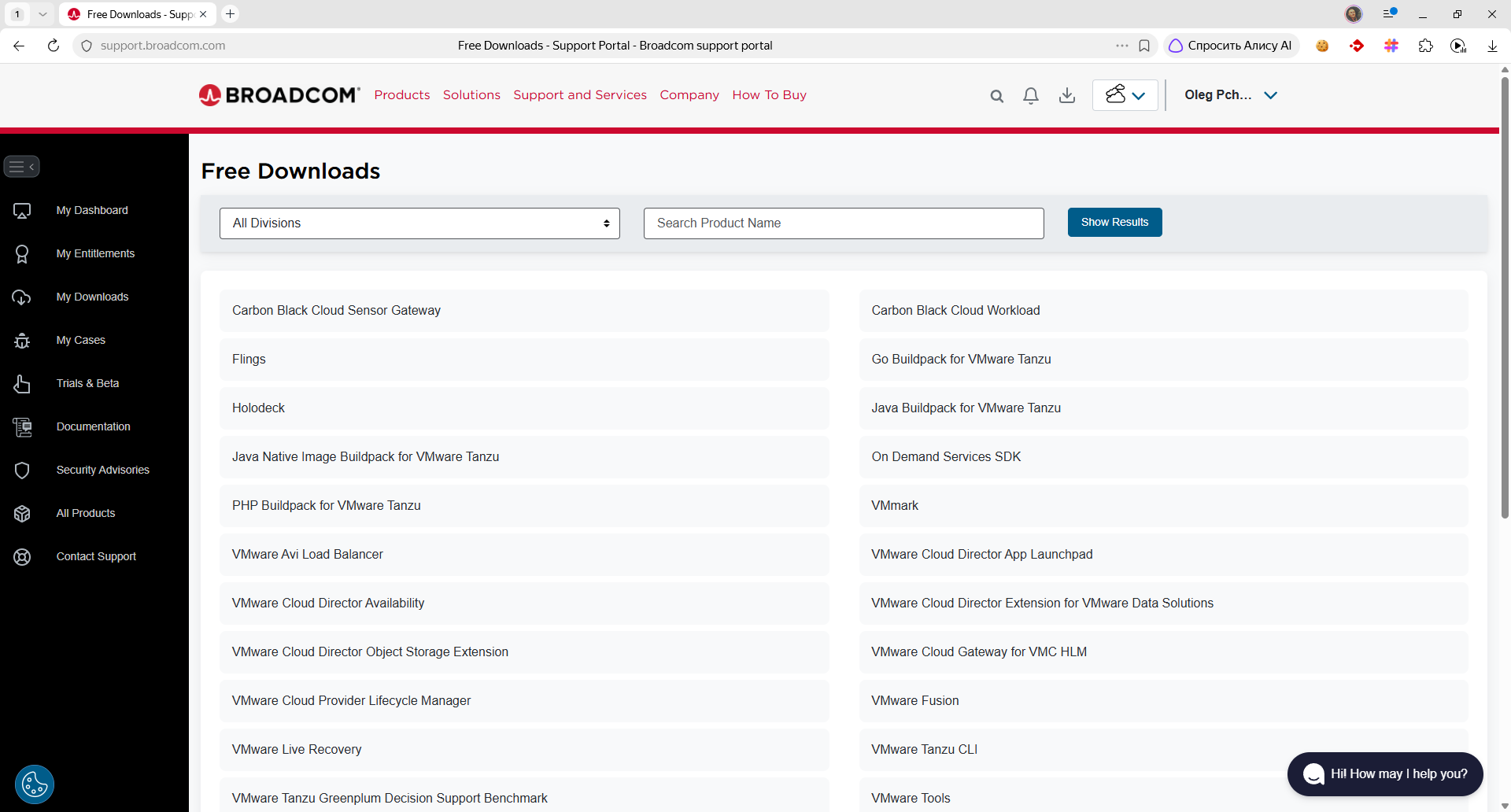Expand the All Divisions dropdown
Image resolution: width=1511 pixels, height=812 pixels.
(x=419, y=223)
